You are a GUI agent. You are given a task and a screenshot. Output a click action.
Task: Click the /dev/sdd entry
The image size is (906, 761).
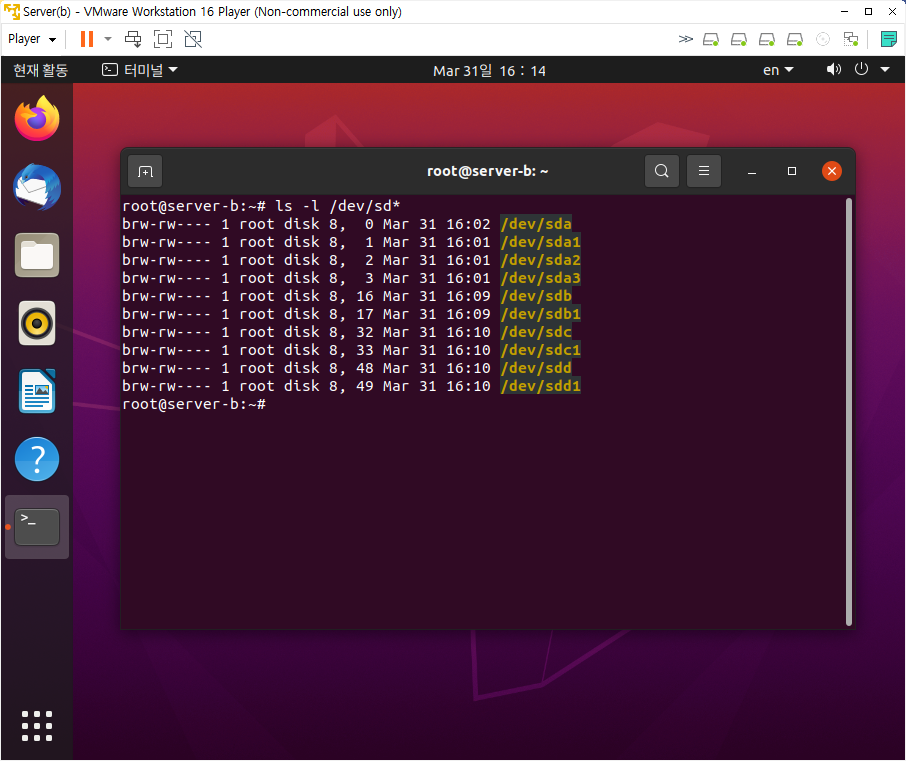click(536, 368)
